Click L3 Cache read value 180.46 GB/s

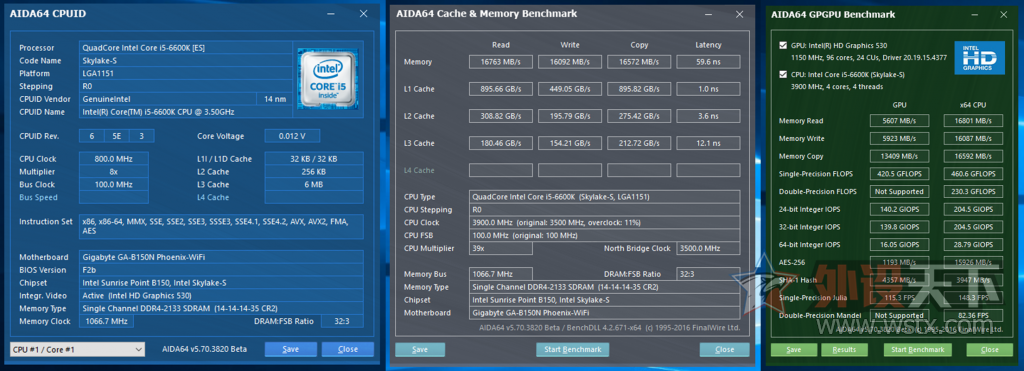pyautogui.click(x=501, y=143)
